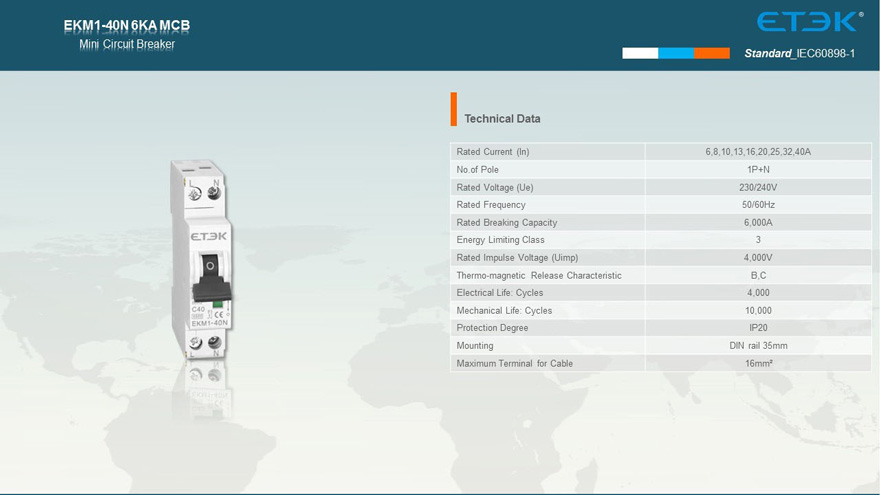Click the Thermo-magnetic Release Characteristic label
880x495 pixels.
tap(539, 276)
